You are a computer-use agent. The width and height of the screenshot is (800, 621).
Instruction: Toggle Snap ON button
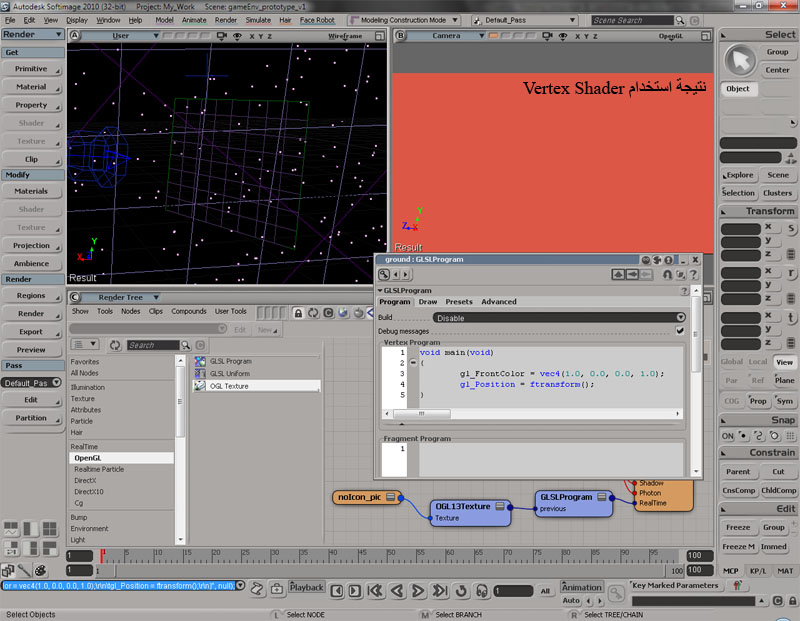(728, 436)
